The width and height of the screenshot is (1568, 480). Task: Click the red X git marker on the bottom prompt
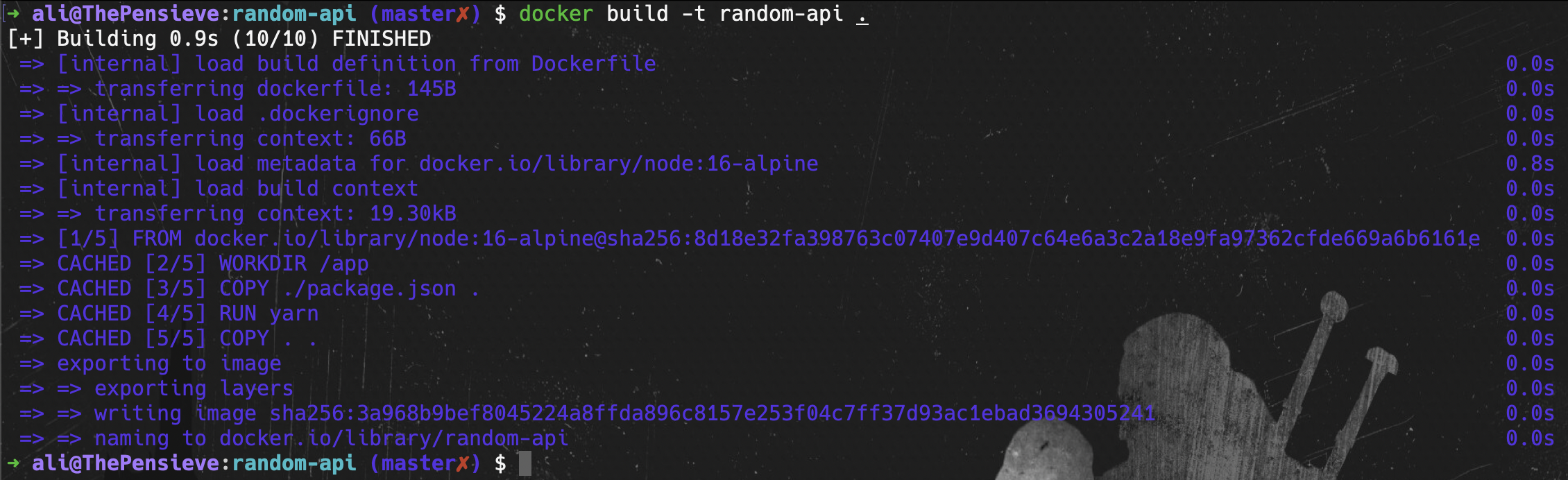[x=462, y=463]
